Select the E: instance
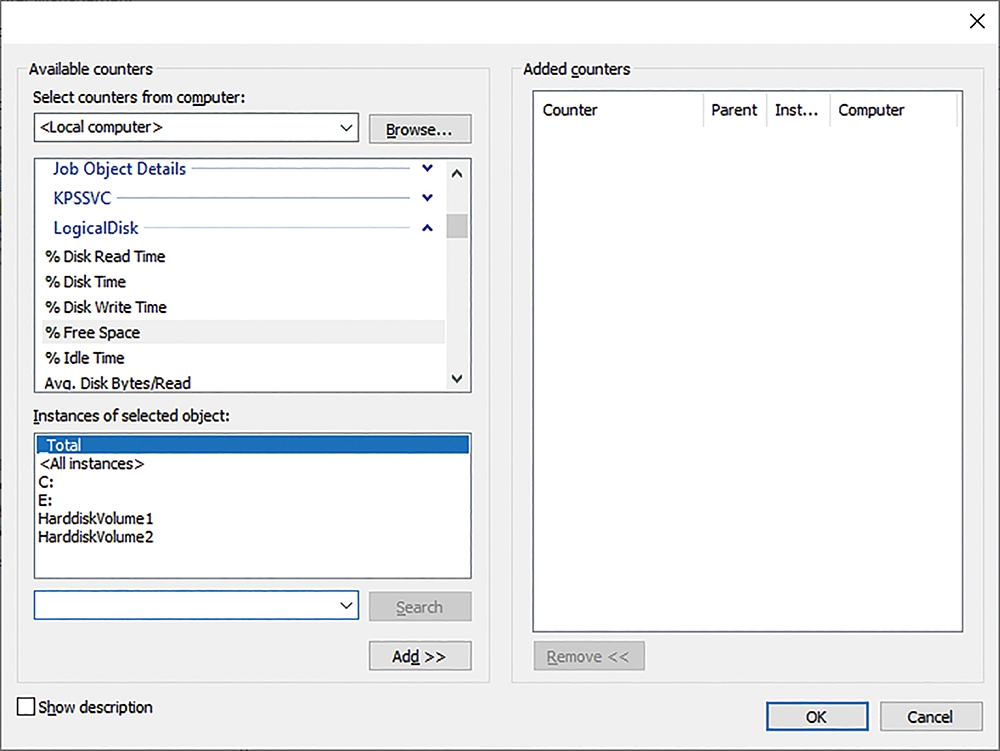This screenshot has width=1000, height=751. (x=253, y=500)
